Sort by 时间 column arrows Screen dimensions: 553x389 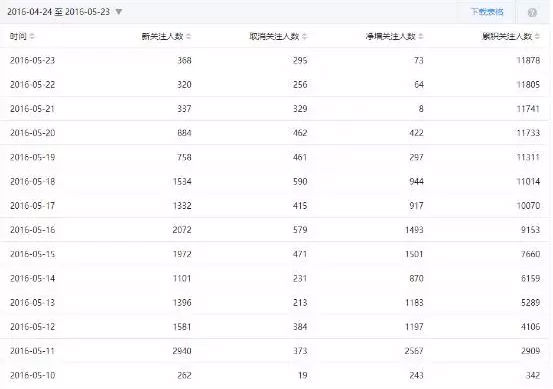tap(32, 36)
